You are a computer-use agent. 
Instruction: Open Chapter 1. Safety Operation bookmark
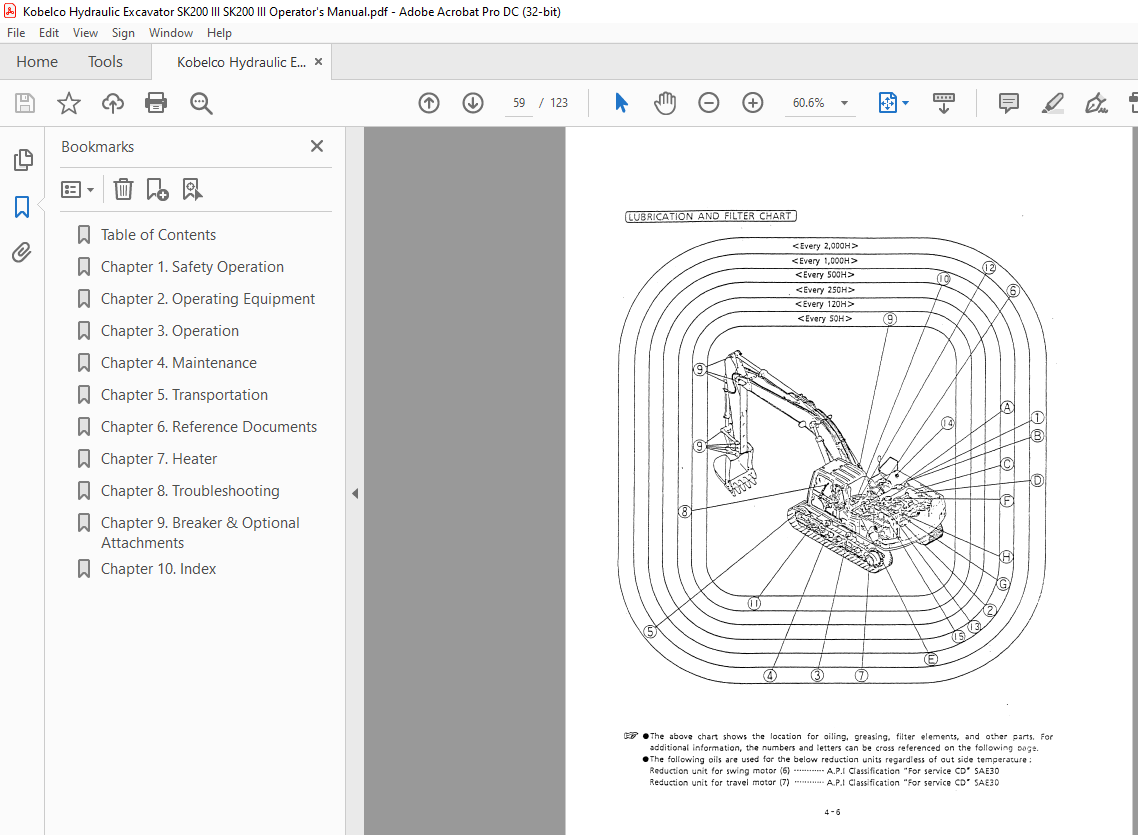(192, 267)
